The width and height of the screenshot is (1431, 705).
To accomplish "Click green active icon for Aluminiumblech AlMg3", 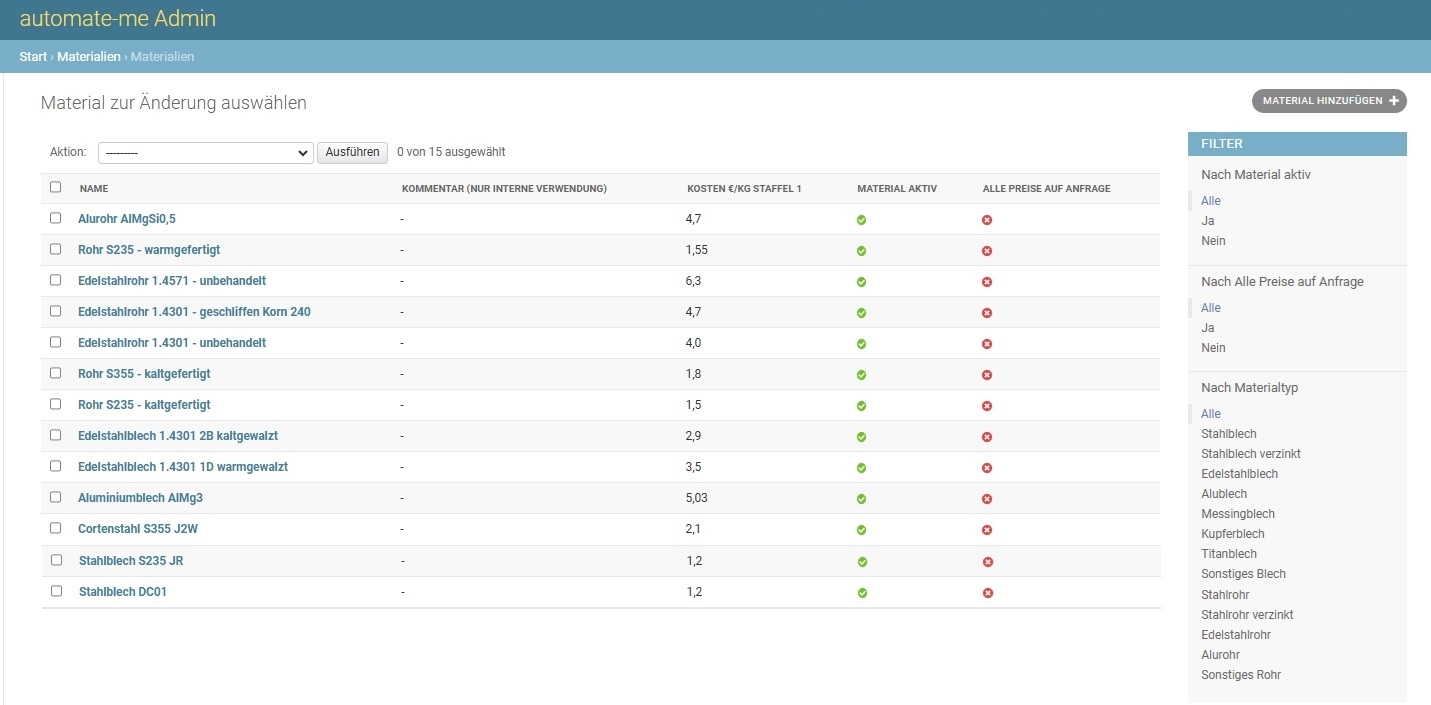I will pos(861,499).
